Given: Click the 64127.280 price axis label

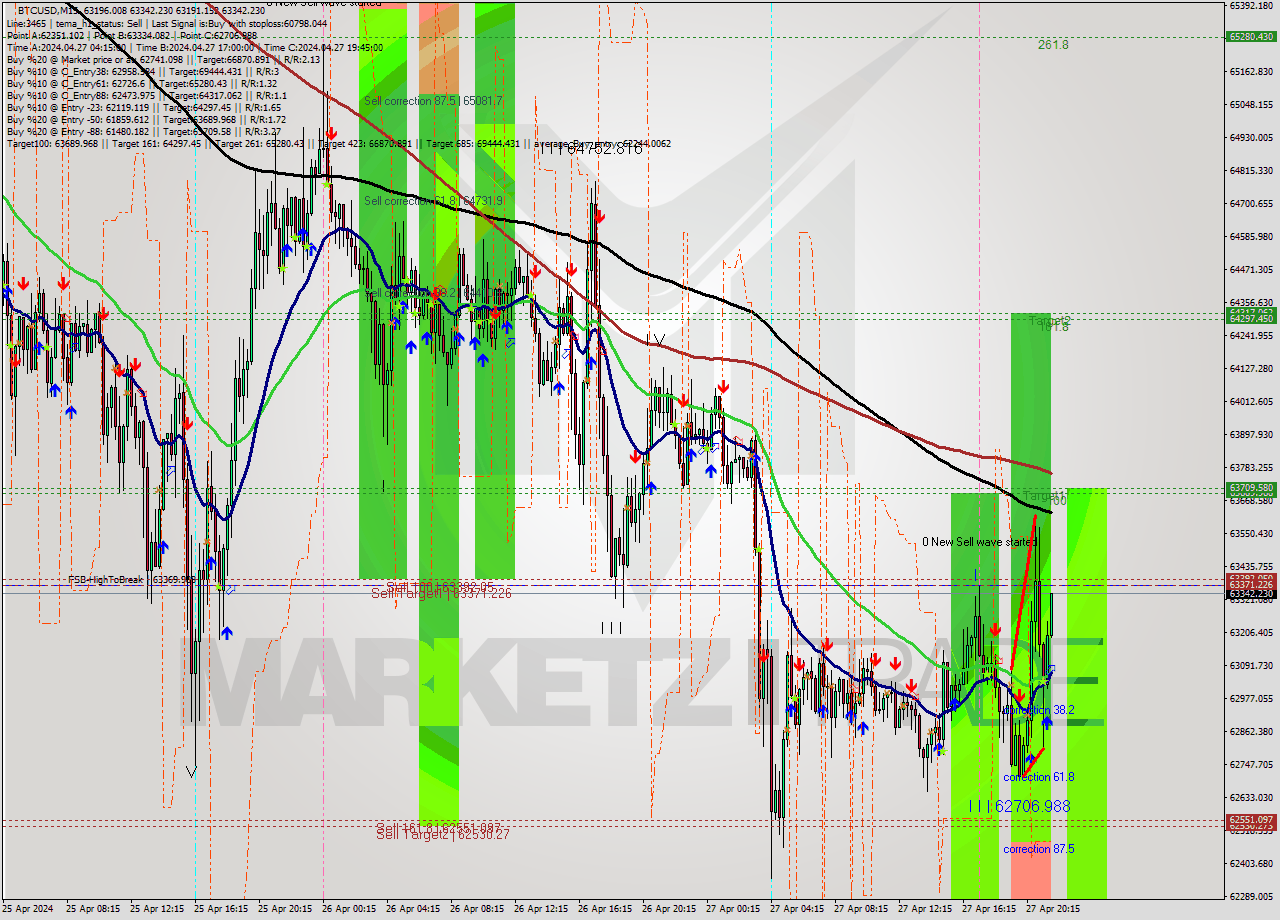Looking at the screenshot, I should [x=1250, y=368].
